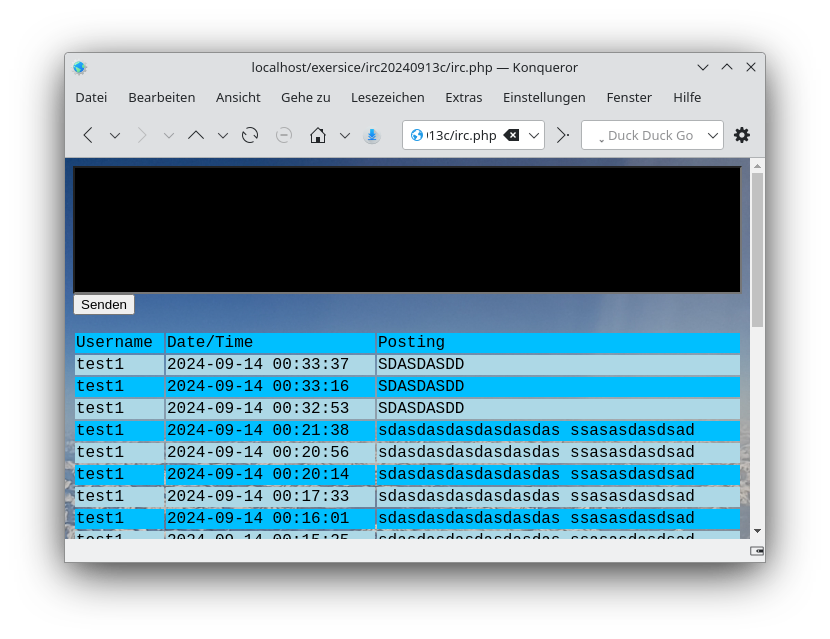This screenshot has width=830, height=639.
Task: Click the grayed forward navigation arrow
Action: [x=141, y=135]
